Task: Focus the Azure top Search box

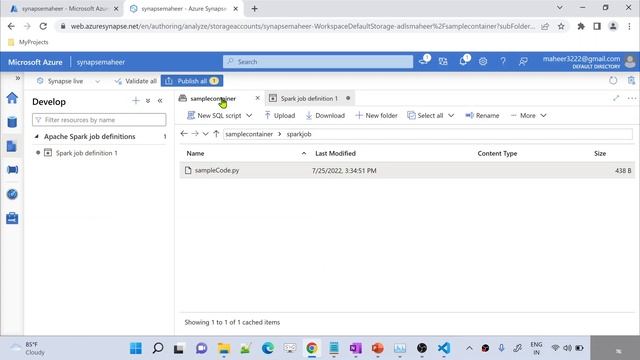Action: pos(318,62)
